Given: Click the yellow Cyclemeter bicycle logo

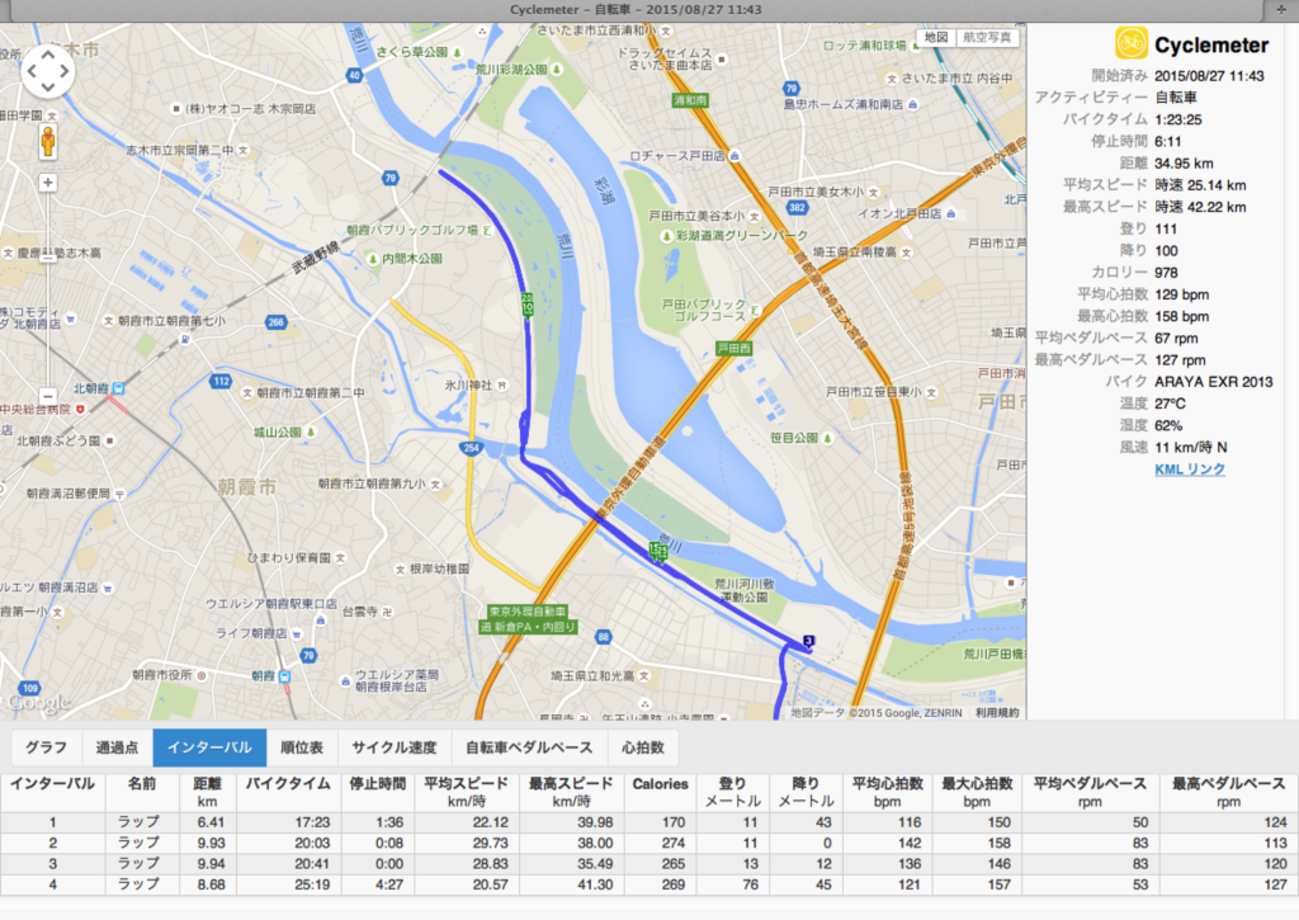Looking at the screenshot, I should (x=1131, y=43).
